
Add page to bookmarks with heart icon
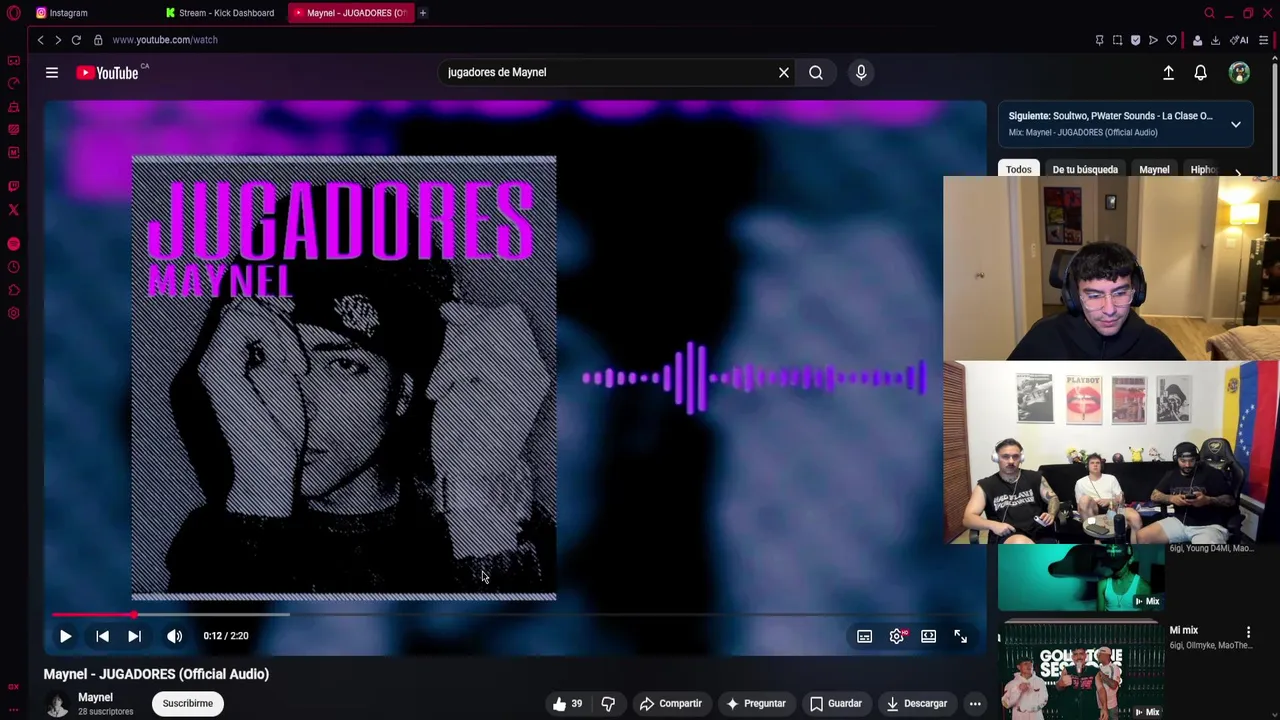1171,40
